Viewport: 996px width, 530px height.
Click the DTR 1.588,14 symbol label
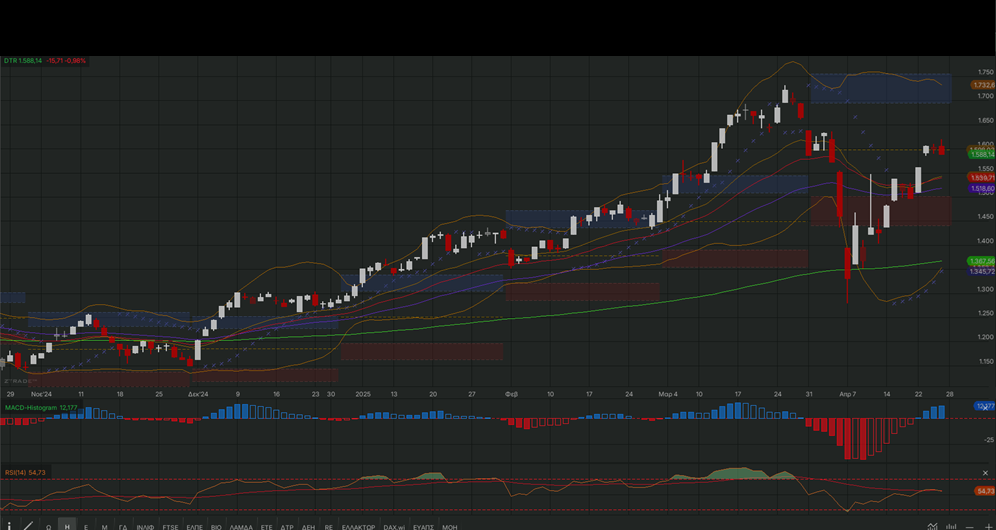coord(23,60)
